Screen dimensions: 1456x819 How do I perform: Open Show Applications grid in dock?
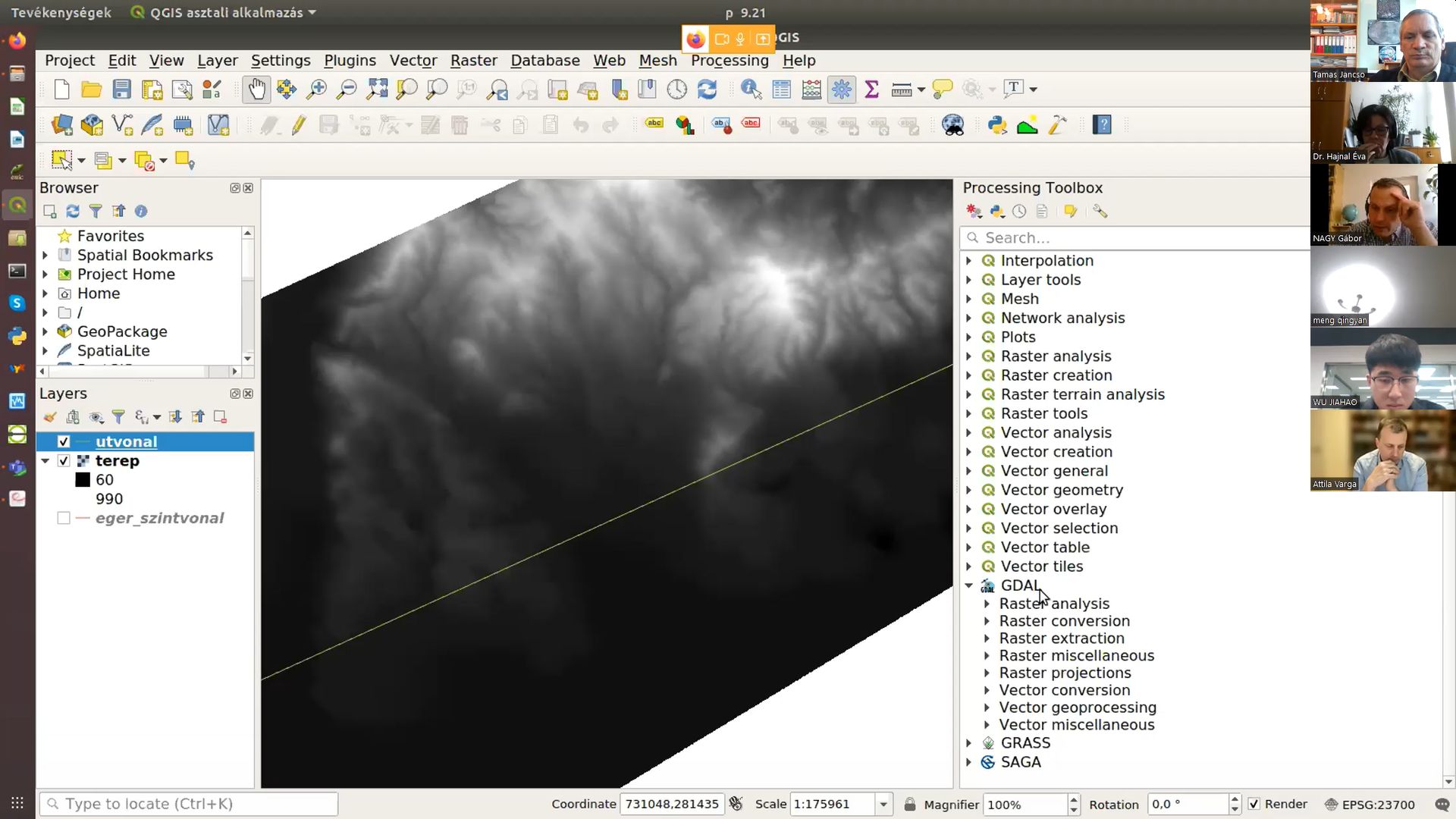click(x=17, y=802)
